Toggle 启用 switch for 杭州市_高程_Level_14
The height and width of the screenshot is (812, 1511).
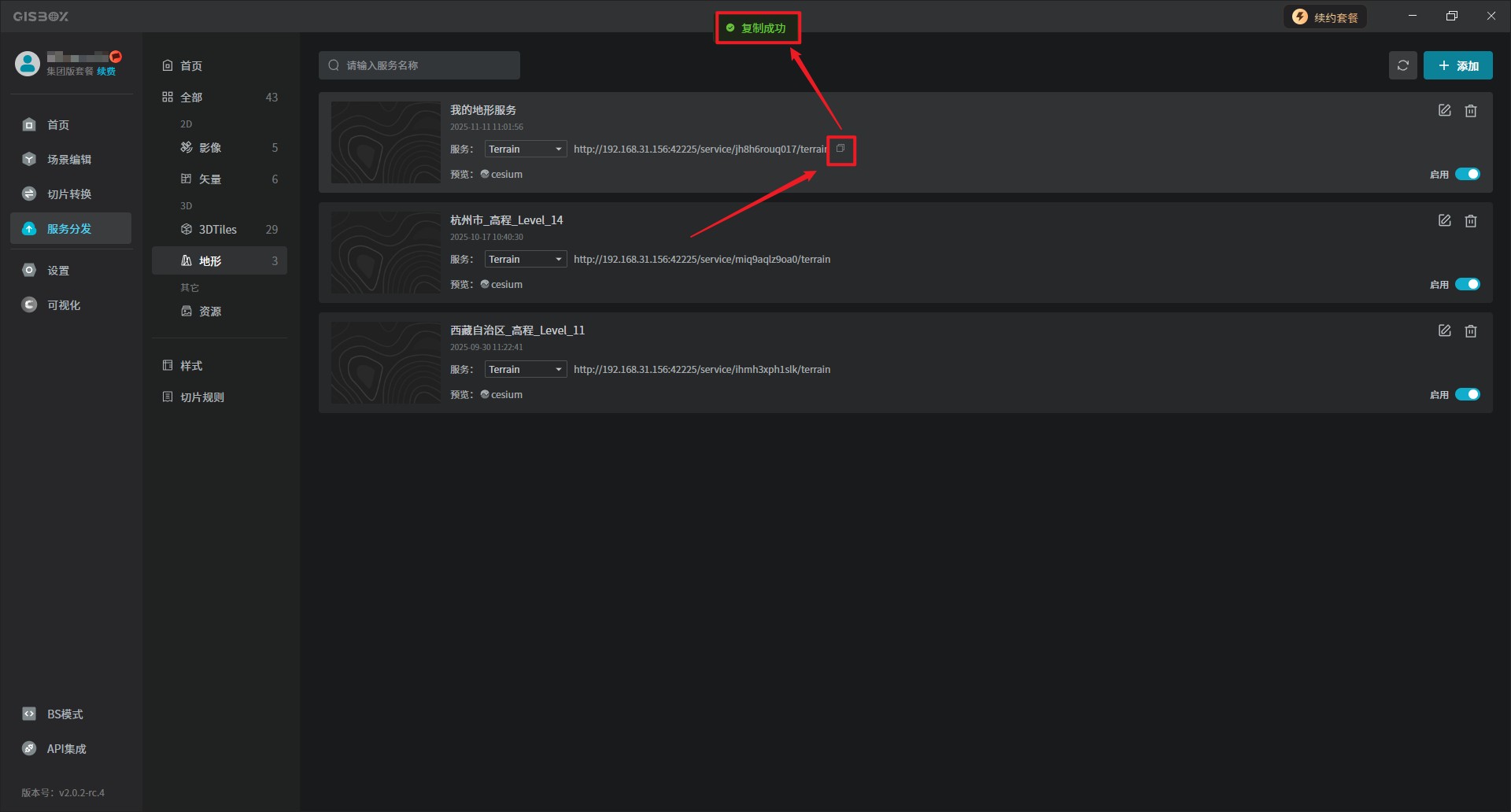(1467, 285)
